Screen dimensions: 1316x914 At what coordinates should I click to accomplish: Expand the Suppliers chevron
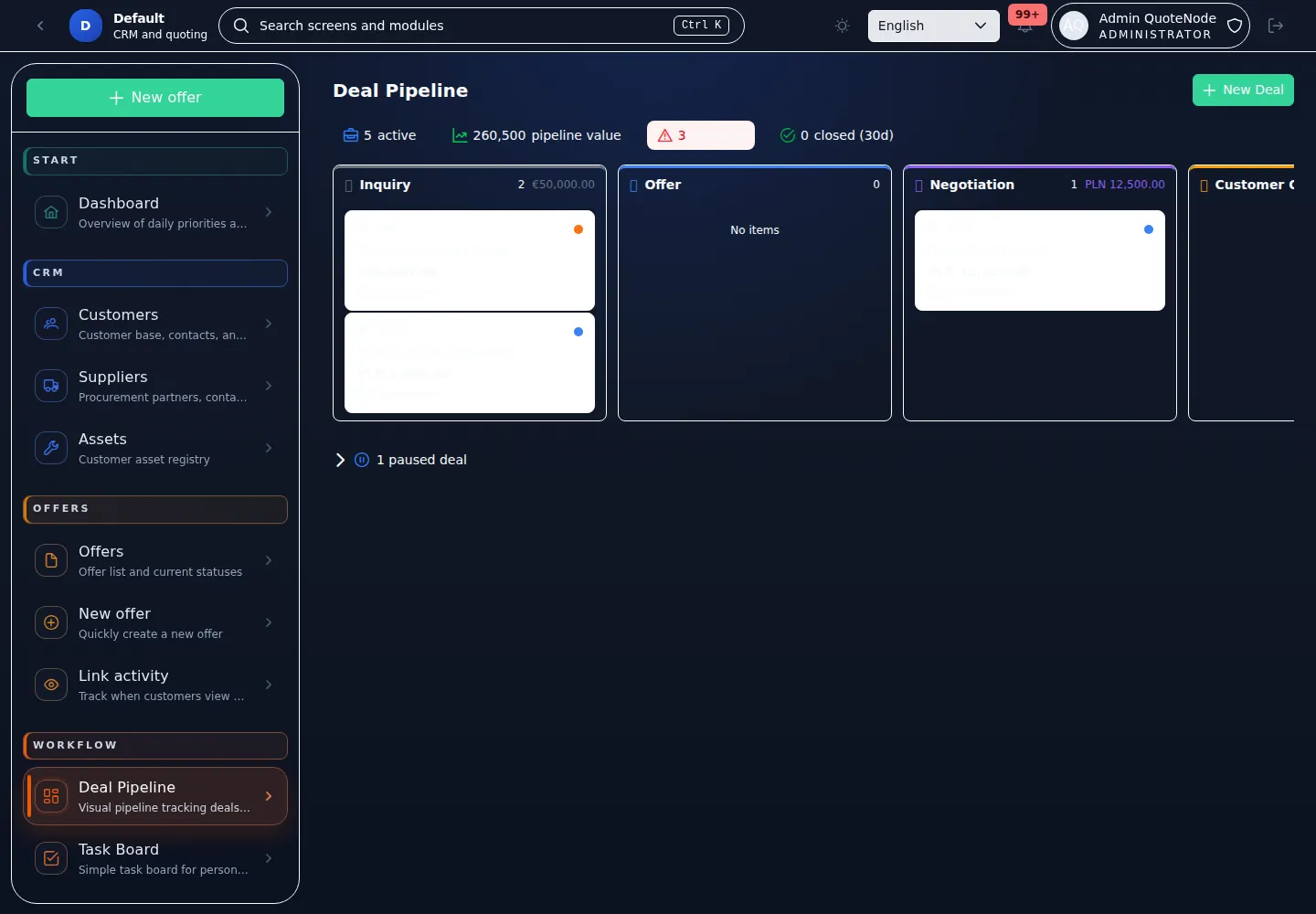coord(269,386)
